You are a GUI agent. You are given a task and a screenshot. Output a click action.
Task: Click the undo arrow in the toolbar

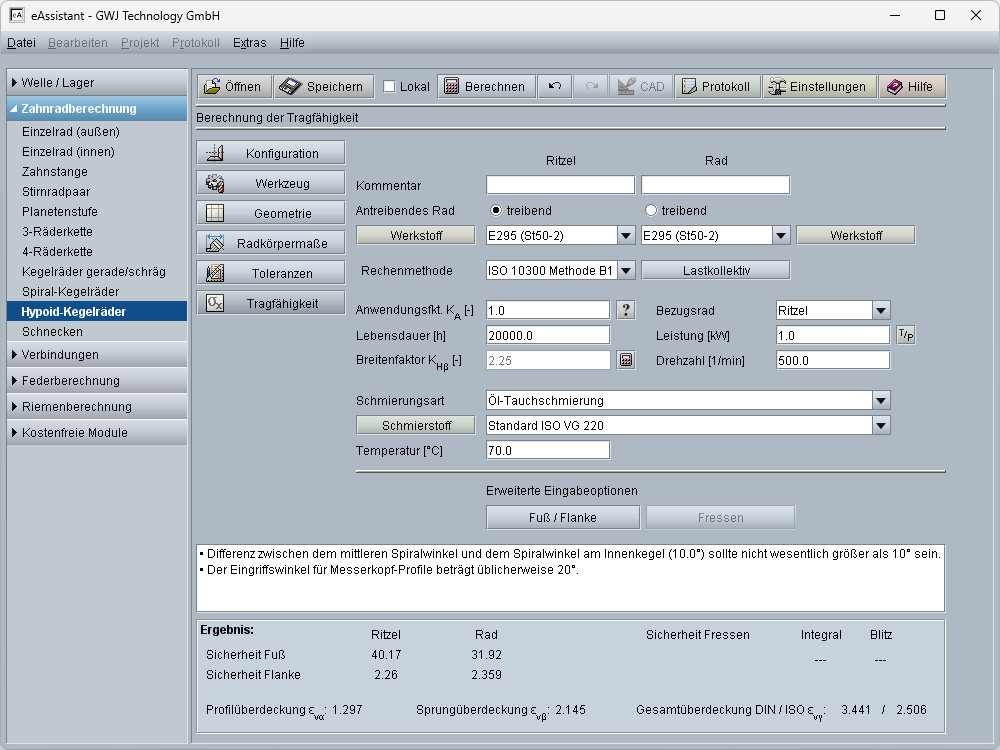pos(555,86)
